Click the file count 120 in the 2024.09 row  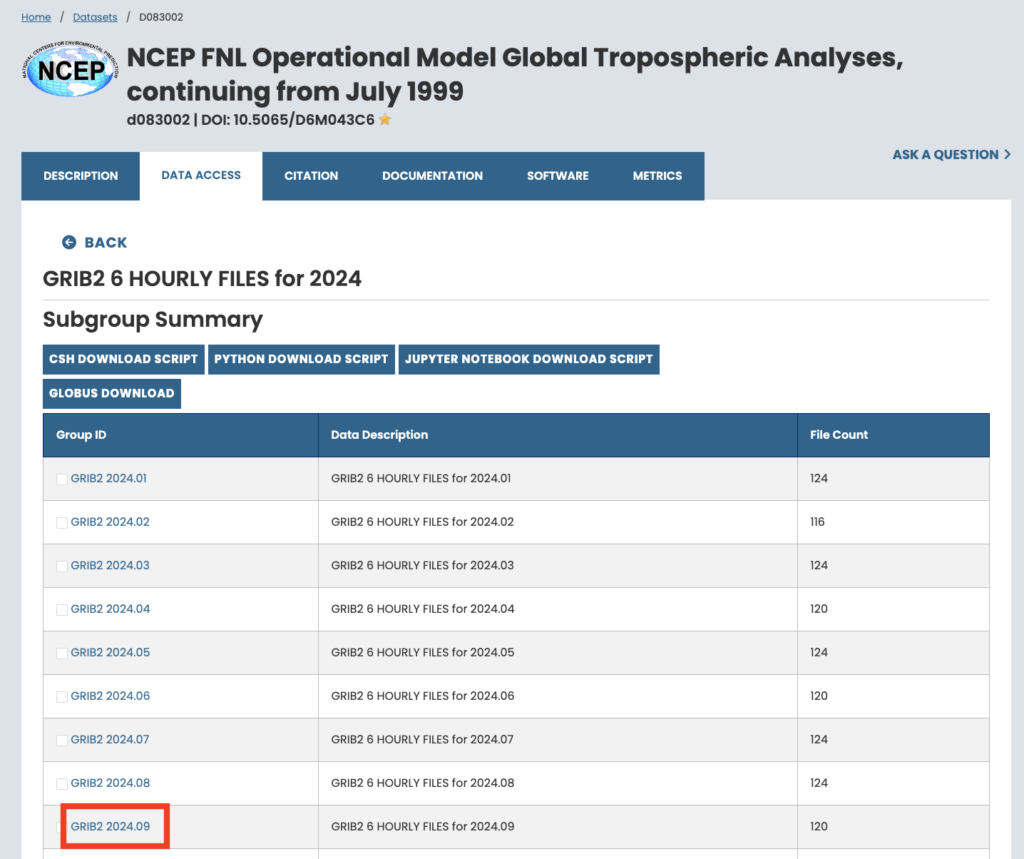[x=819, y=826]
